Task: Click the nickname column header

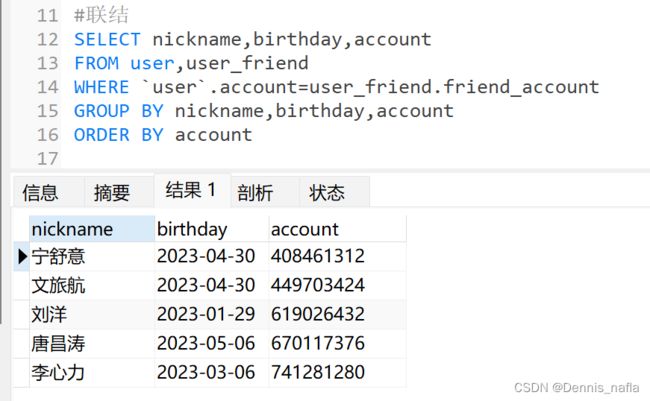Action: [92, 229]
